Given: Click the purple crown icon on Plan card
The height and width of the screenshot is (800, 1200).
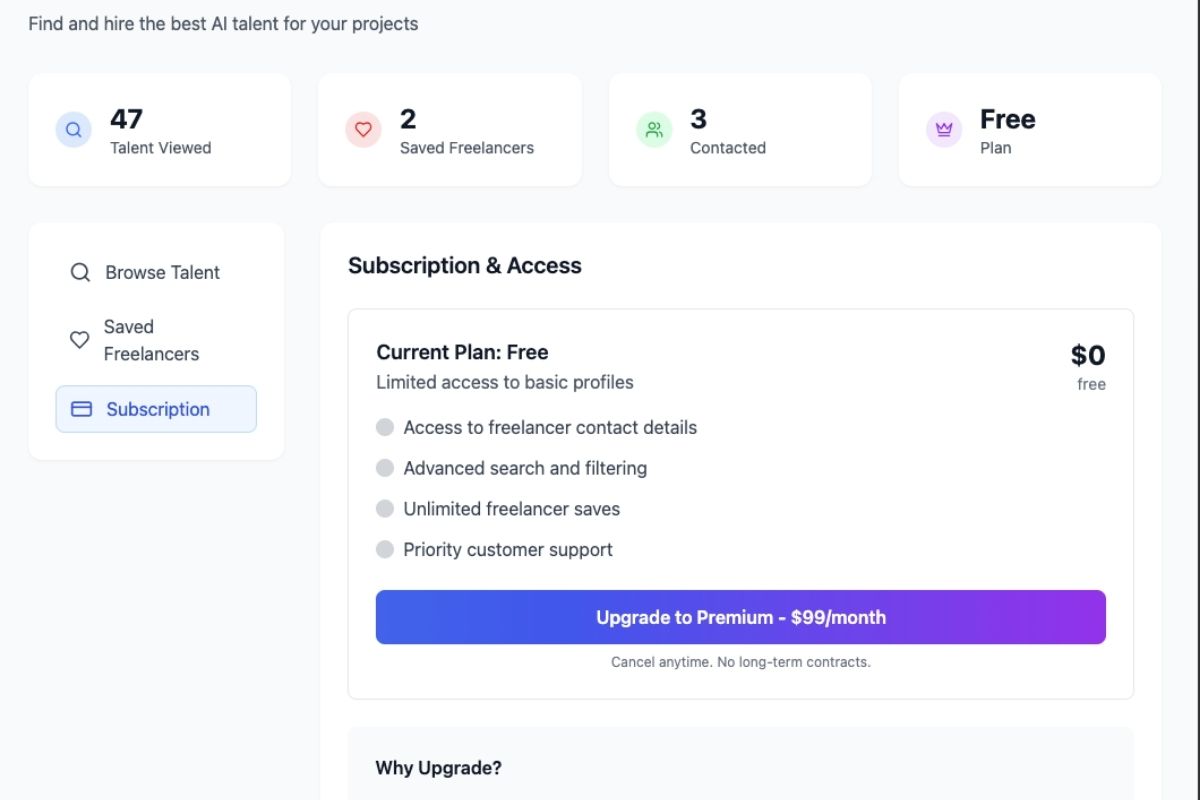Looking at the screenshot, I should [x=943, y=129].
